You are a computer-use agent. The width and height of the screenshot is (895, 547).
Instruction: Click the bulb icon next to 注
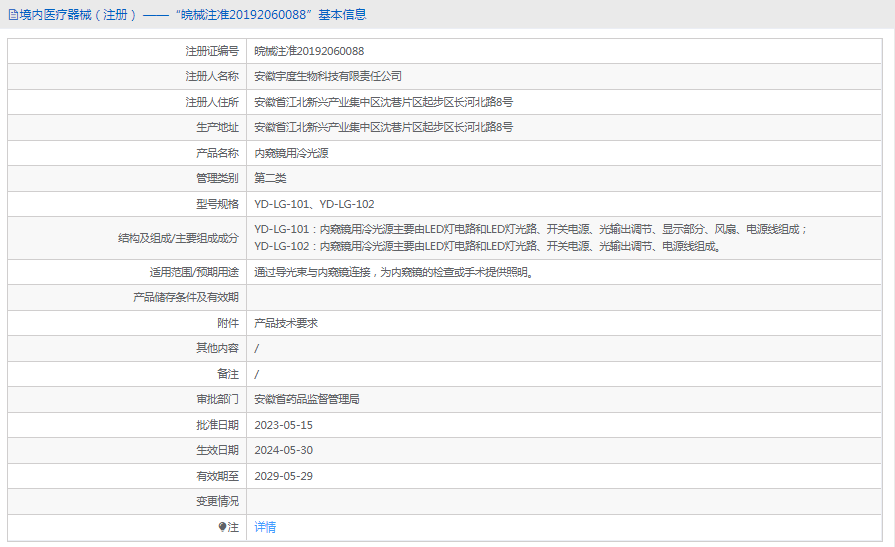(x=222, y=527)
